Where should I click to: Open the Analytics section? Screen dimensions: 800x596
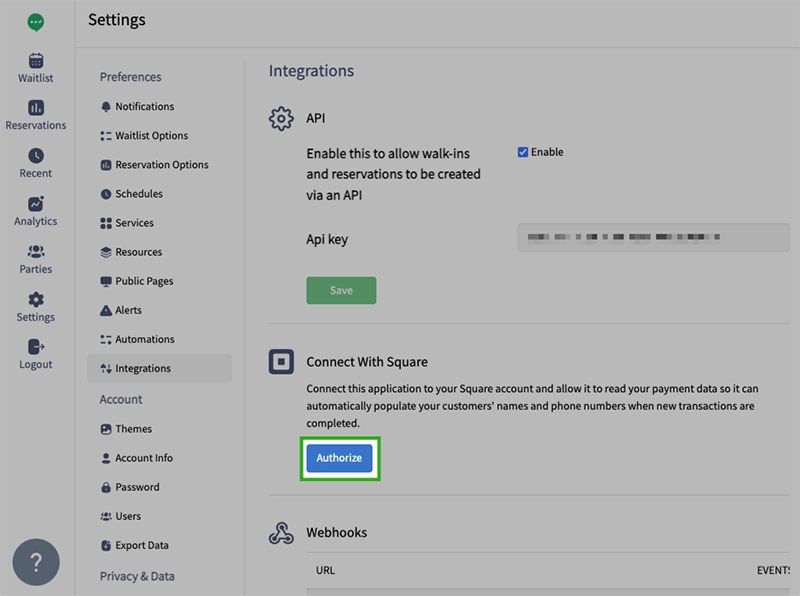(x=35, y=210)
